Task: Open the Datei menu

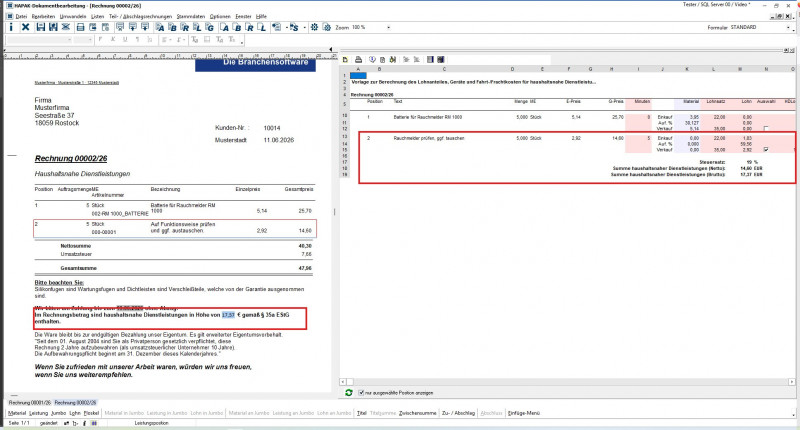Action: 21,16
